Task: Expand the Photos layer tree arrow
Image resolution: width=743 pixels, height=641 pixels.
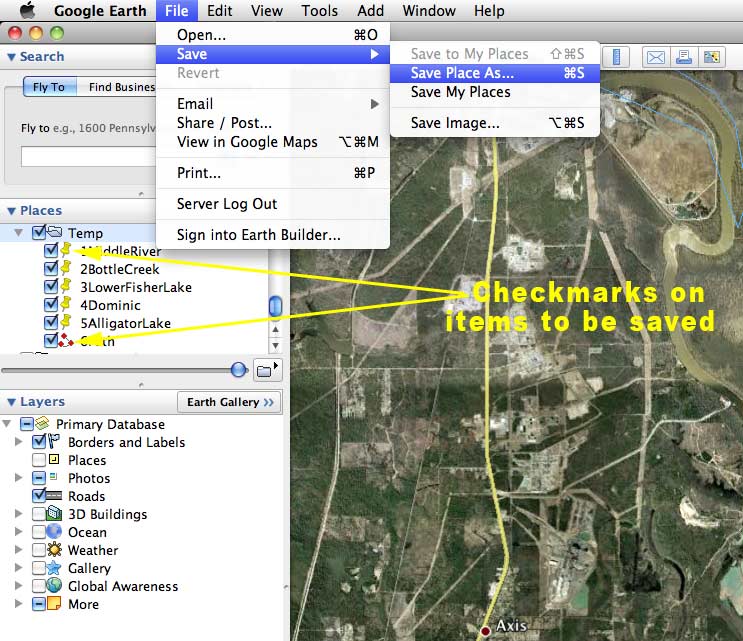Action: click(18, 478)
